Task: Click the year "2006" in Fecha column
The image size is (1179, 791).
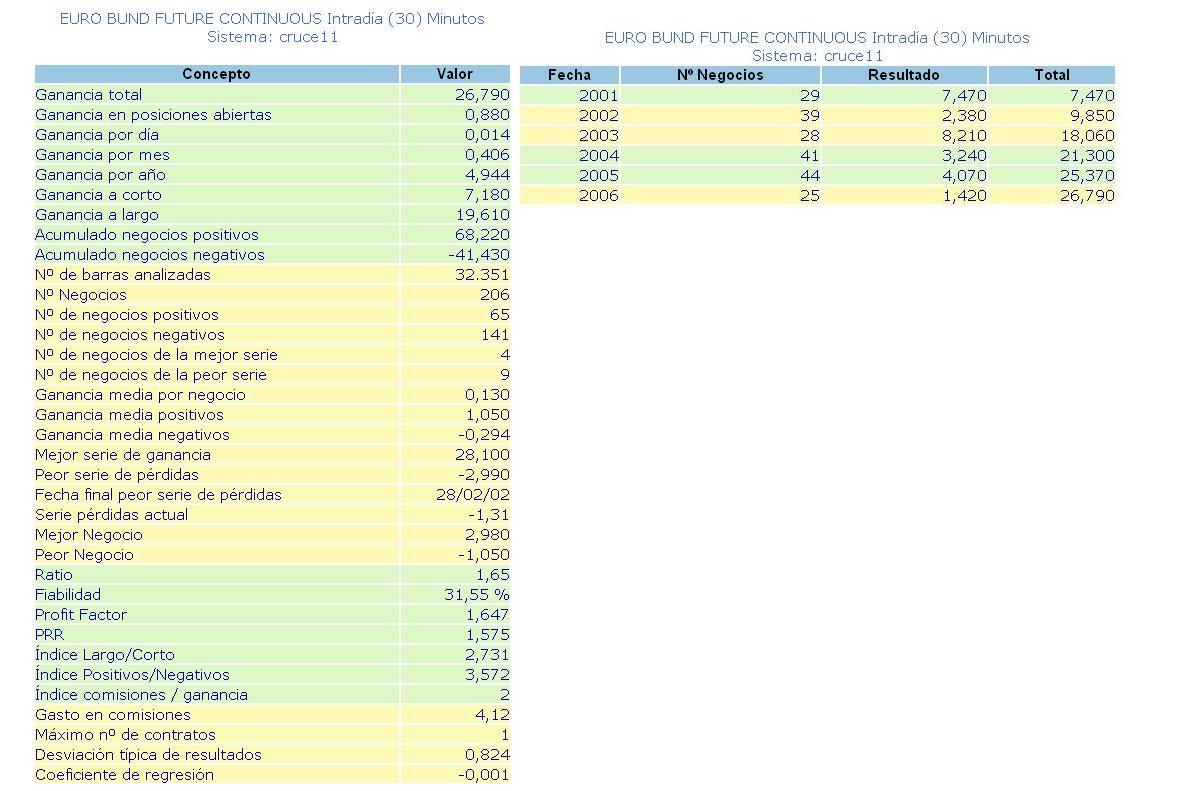Action: tap(599, 195)
